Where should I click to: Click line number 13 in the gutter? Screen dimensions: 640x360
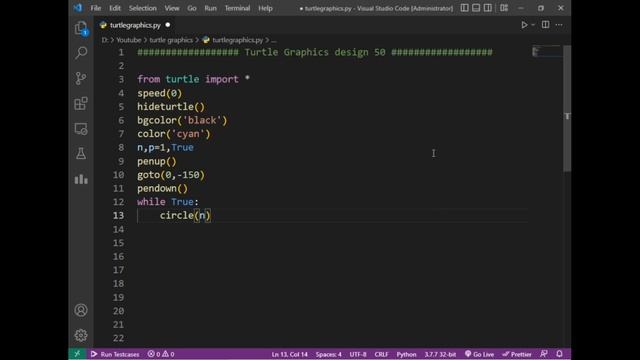[x=118, y=216]
